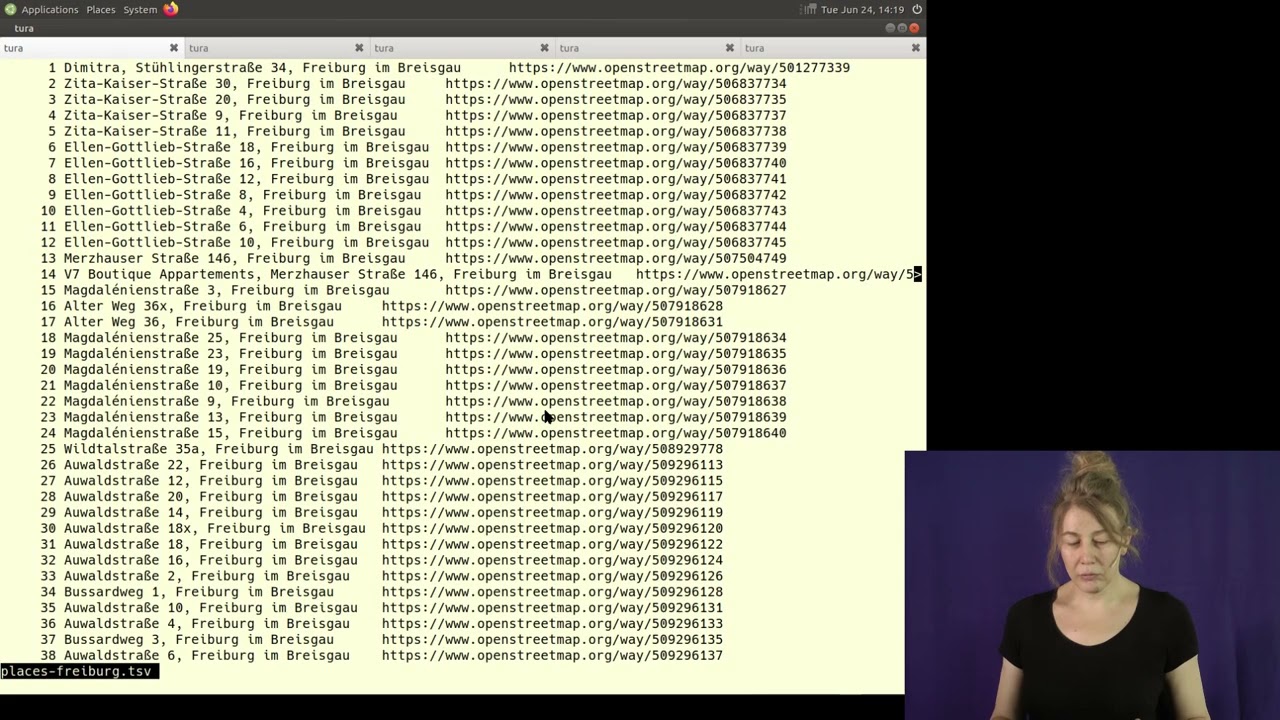Open the System menu

pos(140,9)
